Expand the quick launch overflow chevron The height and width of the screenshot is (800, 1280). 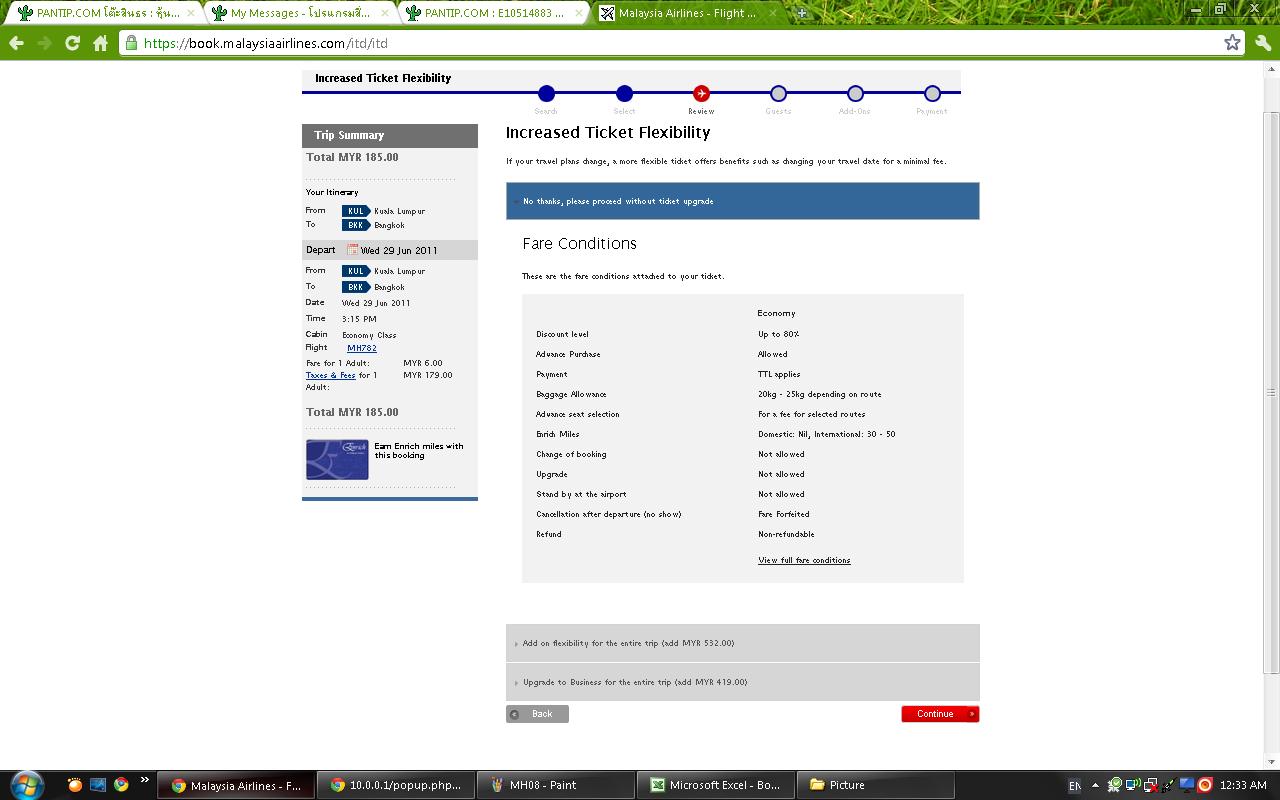(145, 780)
